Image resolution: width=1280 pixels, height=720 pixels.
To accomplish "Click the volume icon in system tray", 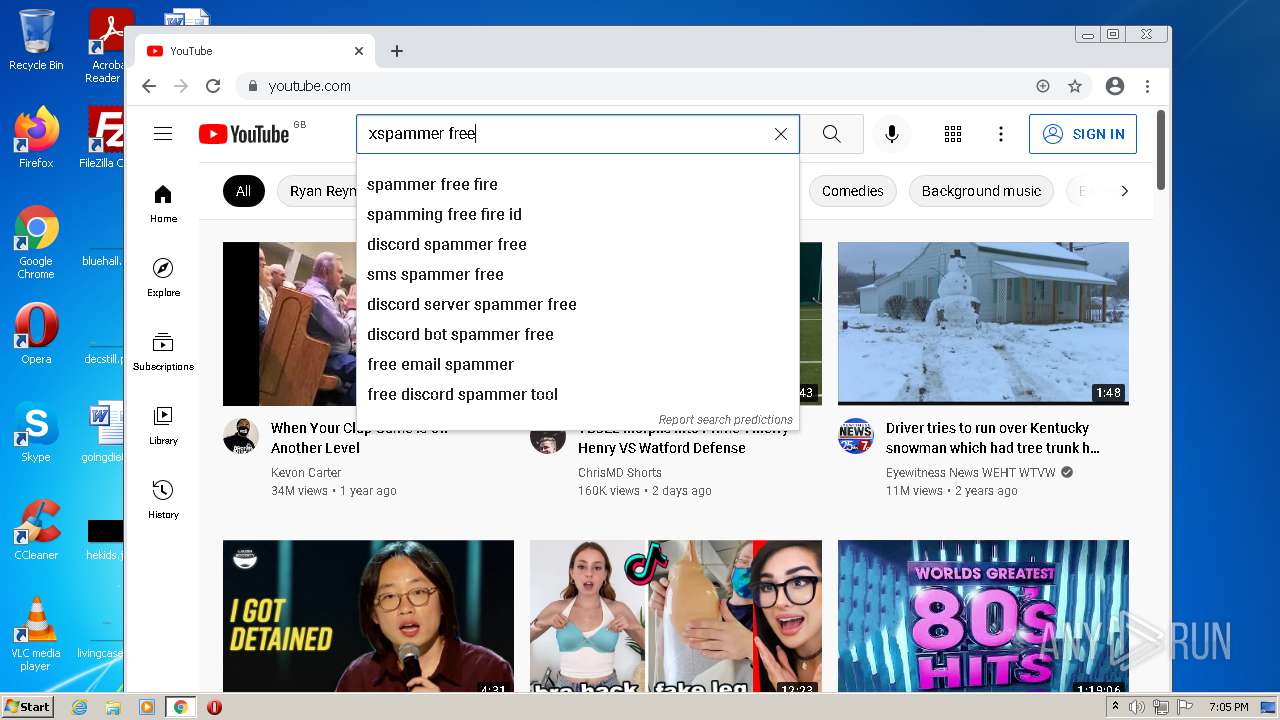I will [1137, 707].
